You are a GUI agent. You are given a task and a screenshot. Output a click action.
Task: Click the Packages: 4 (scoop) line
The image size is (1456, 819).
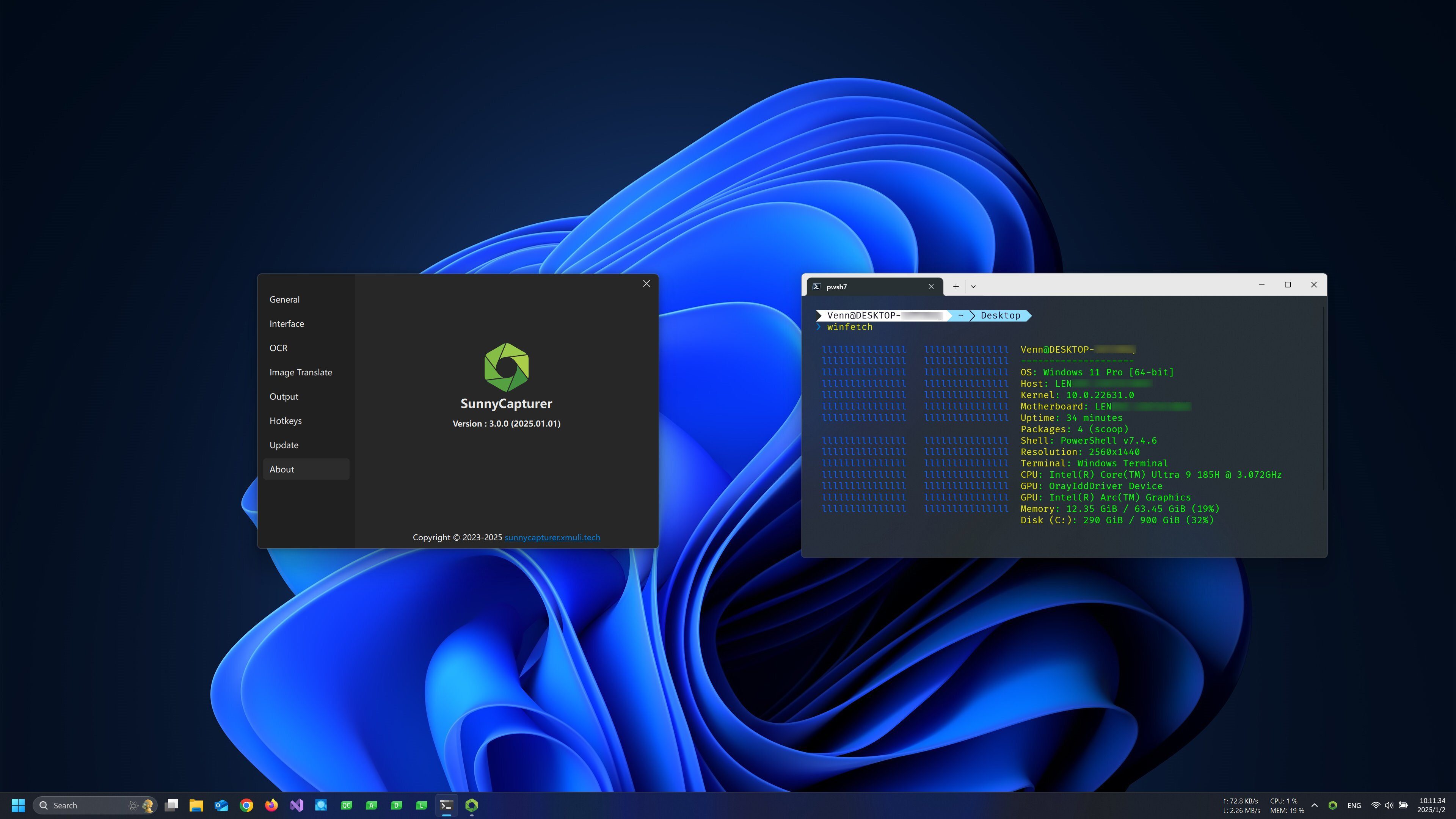[x=1075, y=429]
